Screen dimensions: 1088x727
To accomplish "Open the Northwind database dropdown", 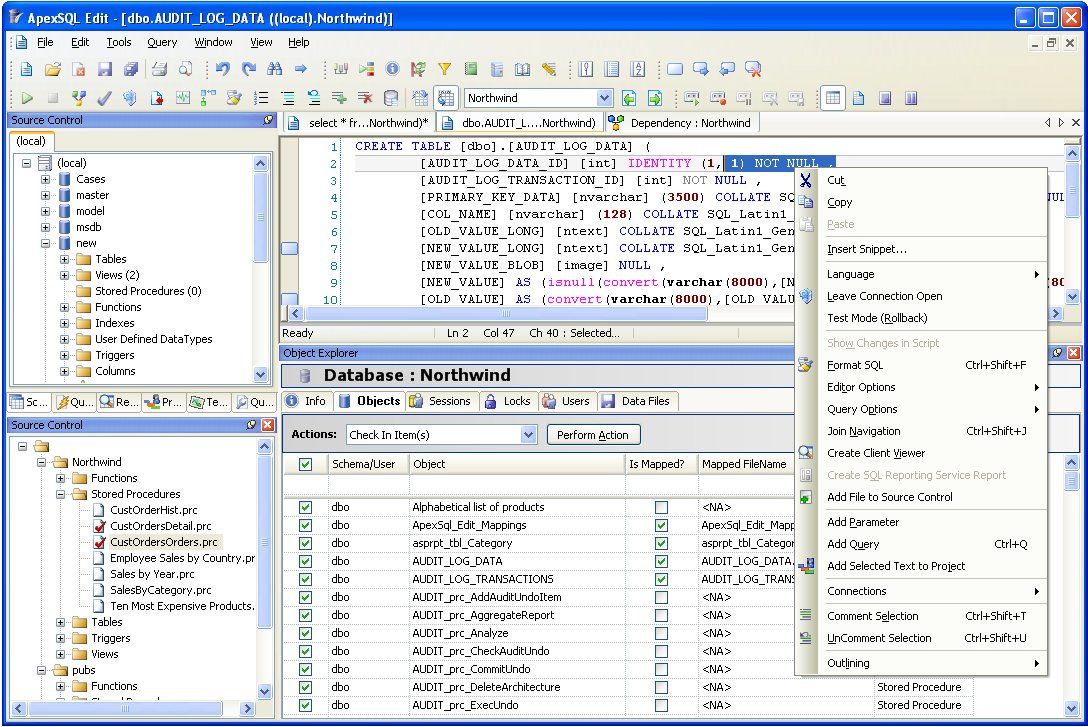I will [604, 98].
